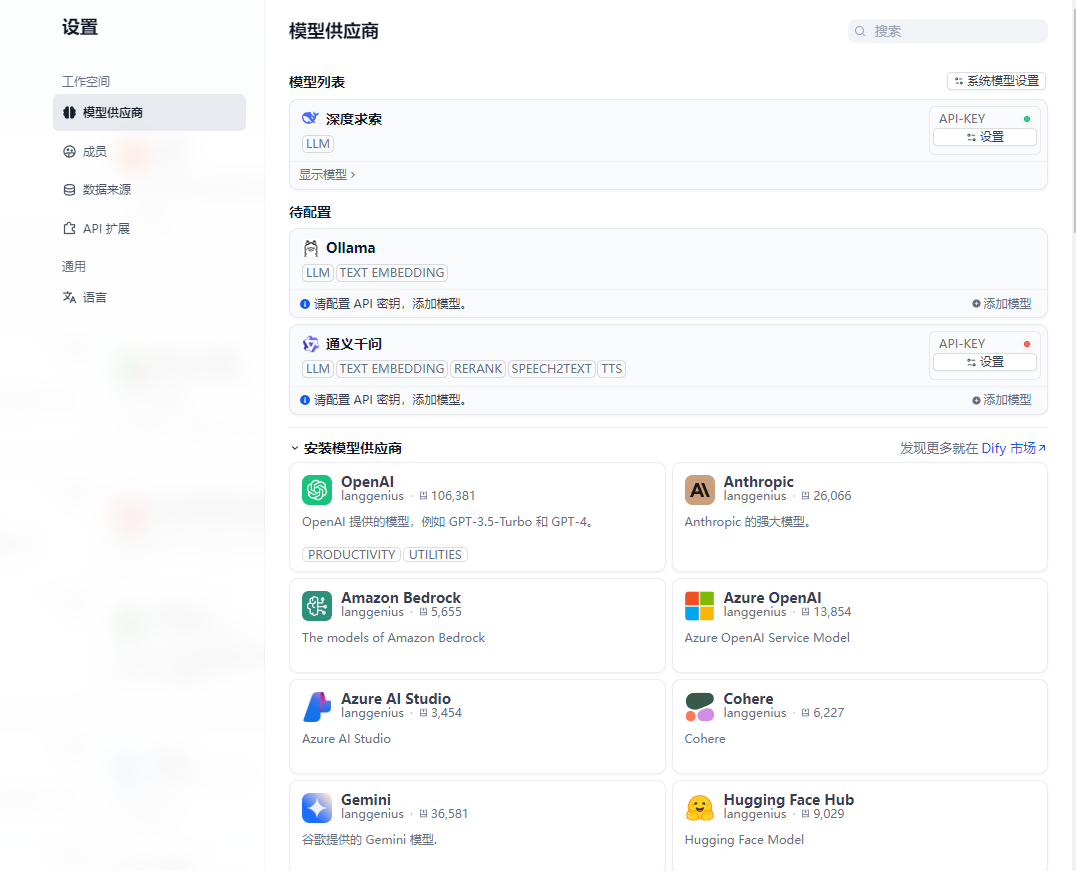This screenshot has height=871, width=1076.
Task: Click the info icon under 通义千问
Action: tap(305, 399)
